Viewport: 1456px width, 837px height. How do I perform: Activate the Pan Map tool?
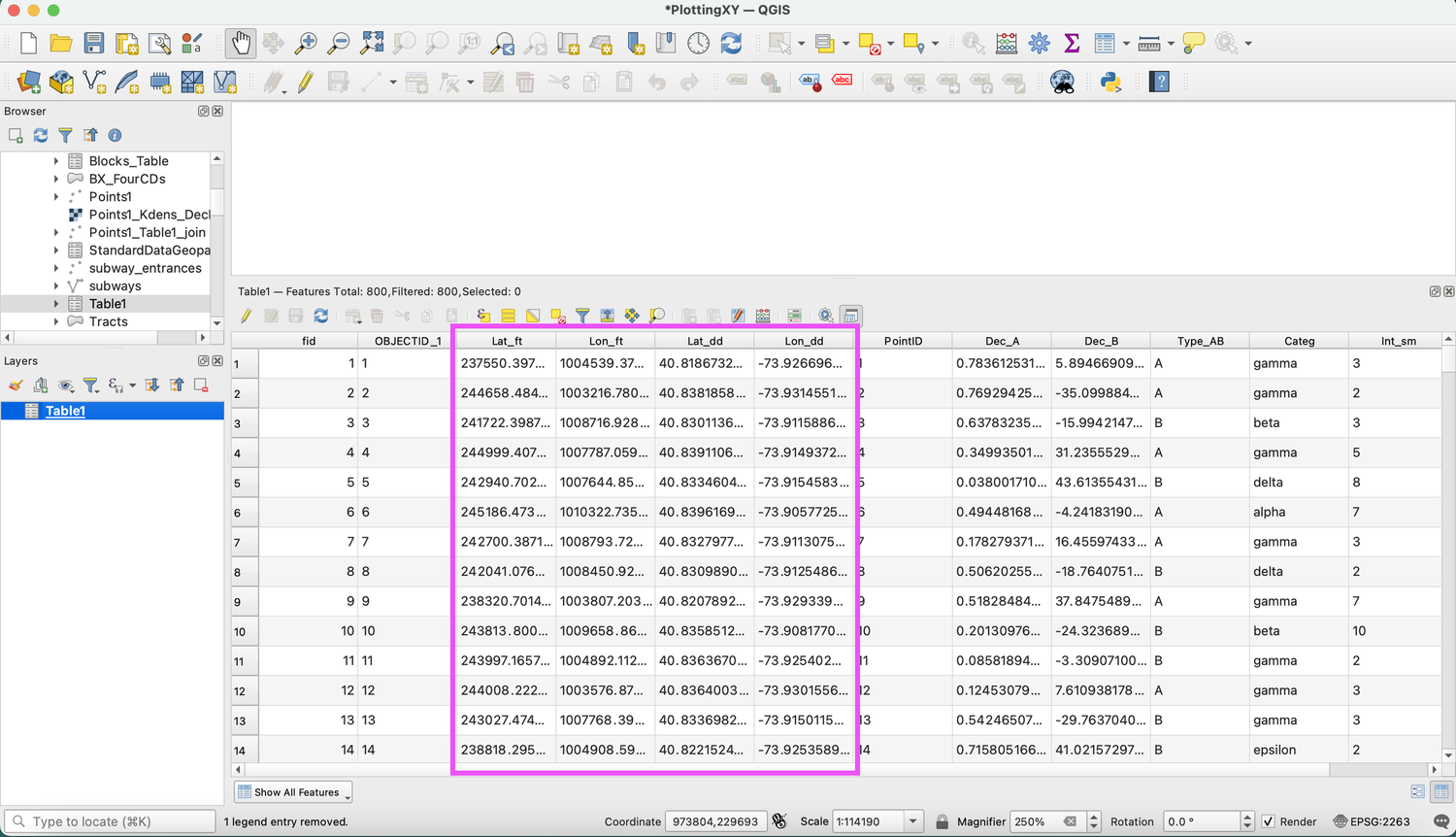[240, 43]
